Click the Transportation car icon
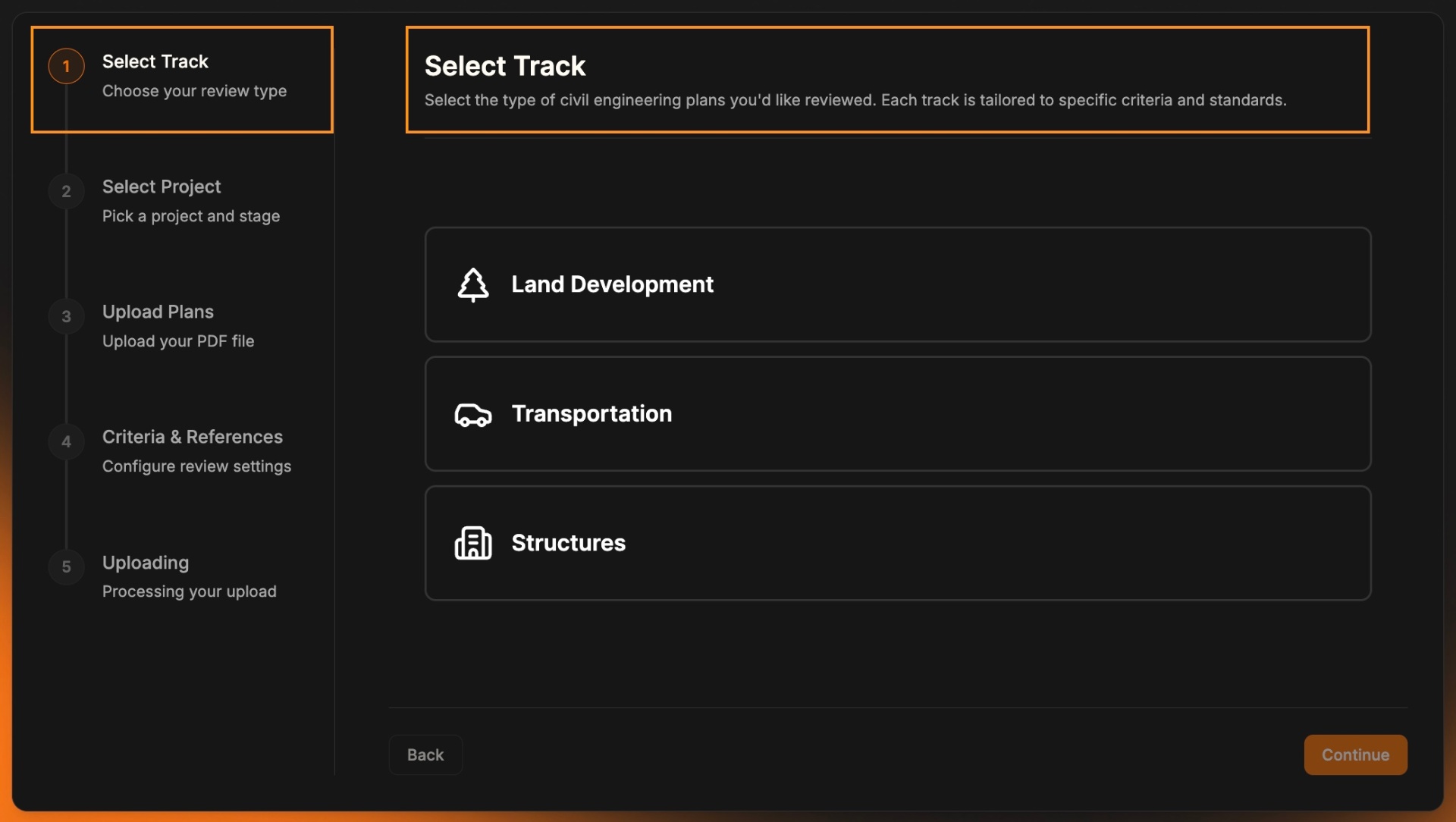The width and height of the screenshot is (1456, 822). coord(473,414)
